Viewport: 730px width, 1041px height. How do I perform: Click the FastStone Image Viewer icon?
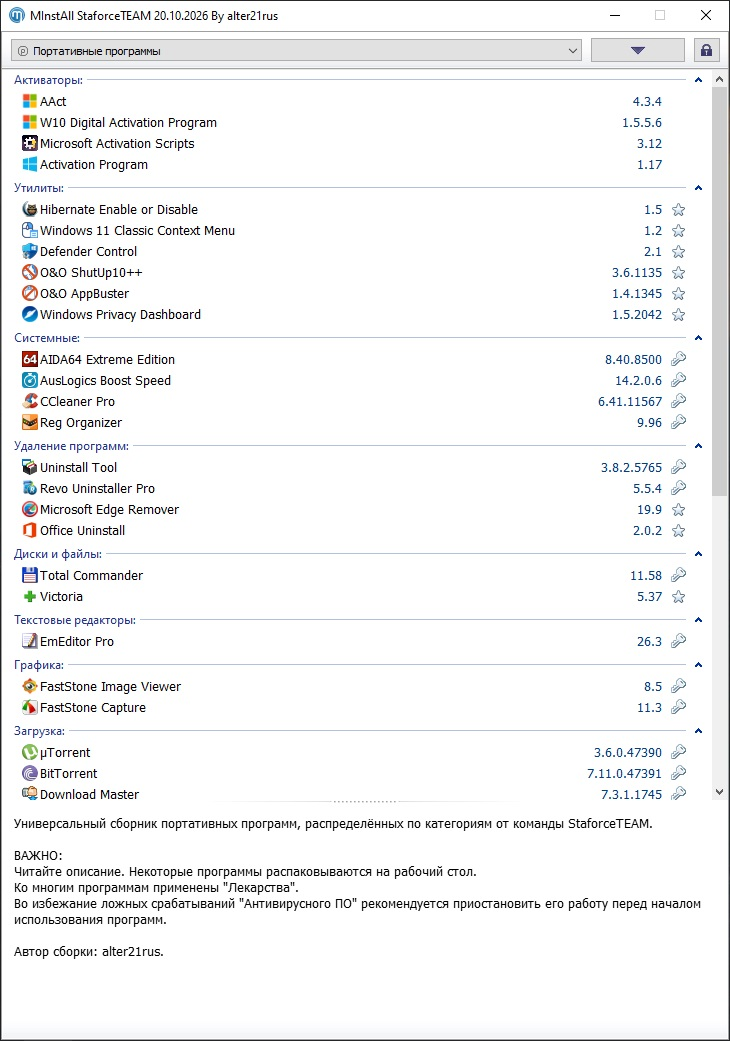(29, 686)
